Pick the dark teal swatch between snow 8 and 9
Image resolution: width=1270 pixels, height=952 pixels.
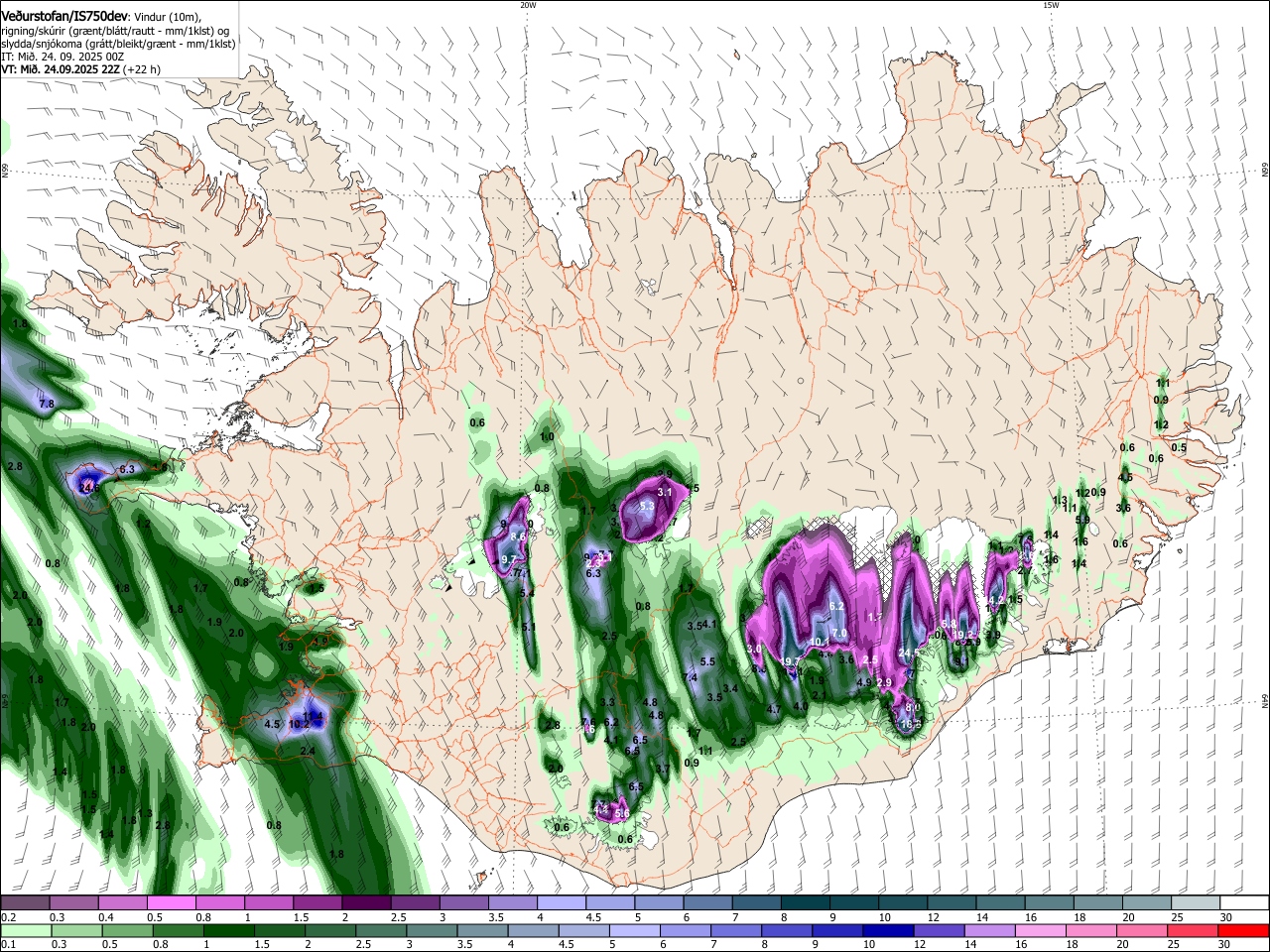[805, 903]
